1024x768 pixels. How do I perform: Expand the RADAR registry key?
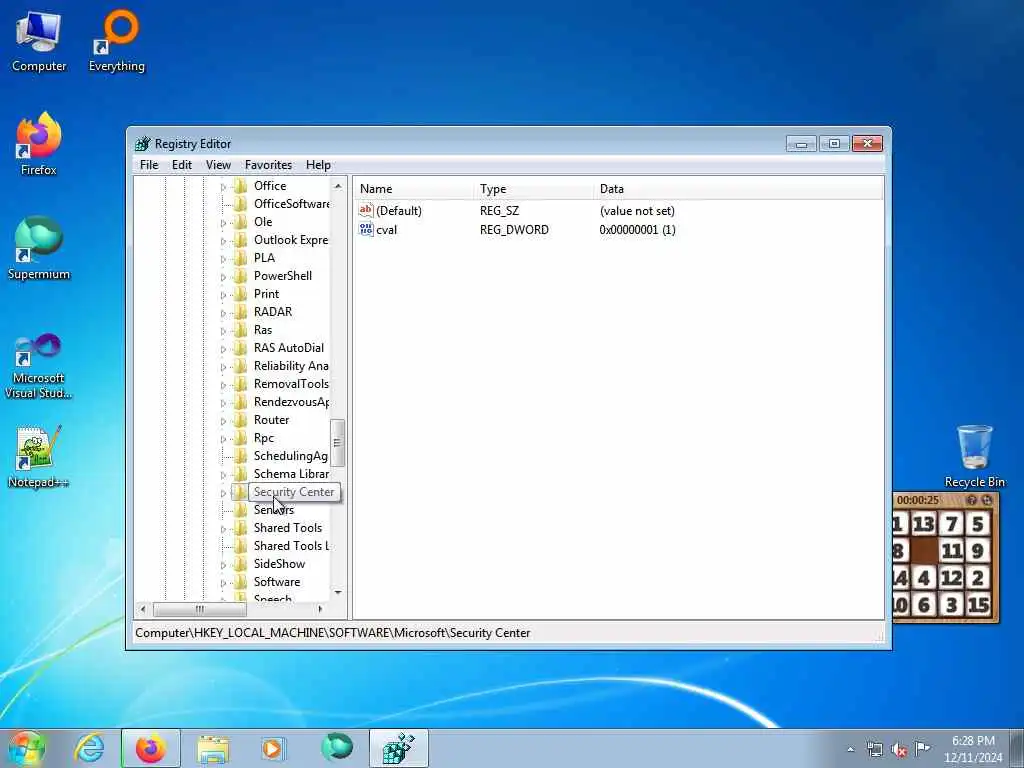(223, 313)
